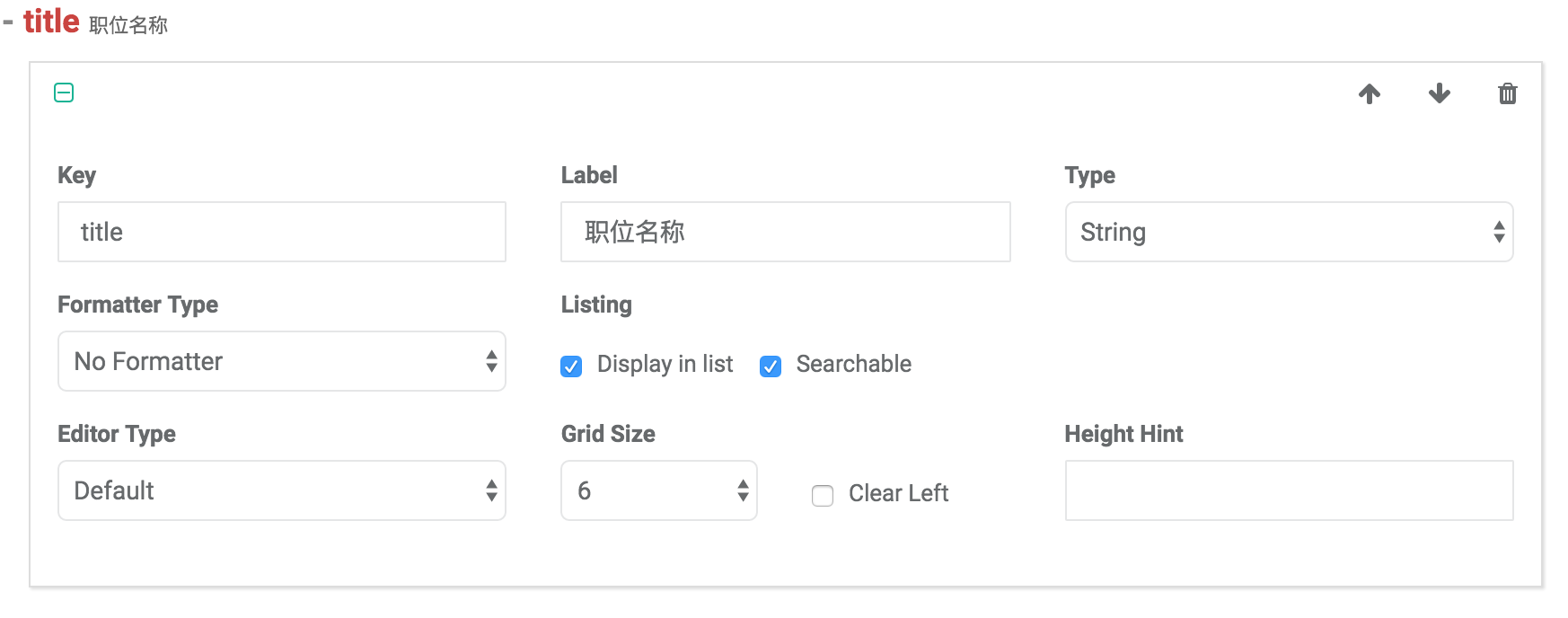Open the Grid Size dropdown
The width and height of the screenshot is (1568, 618).
pyautogui.click(x=659, y=490)
